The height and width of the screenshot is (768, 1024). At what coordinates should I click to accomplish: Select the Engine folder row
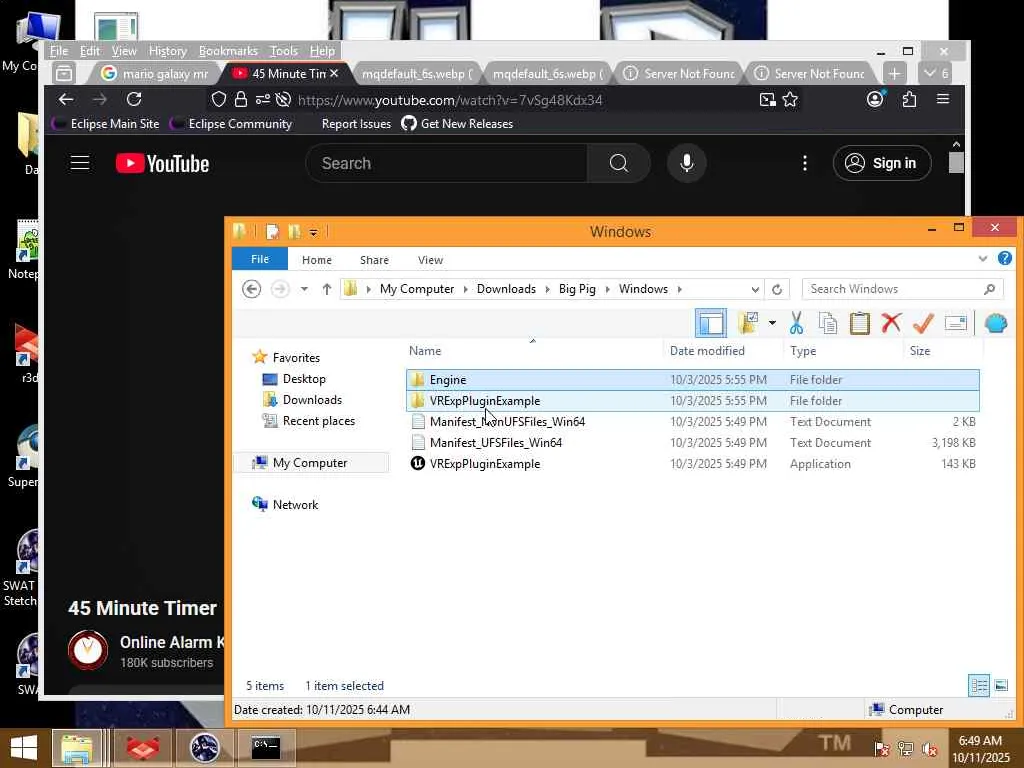(x=692, y=379)
